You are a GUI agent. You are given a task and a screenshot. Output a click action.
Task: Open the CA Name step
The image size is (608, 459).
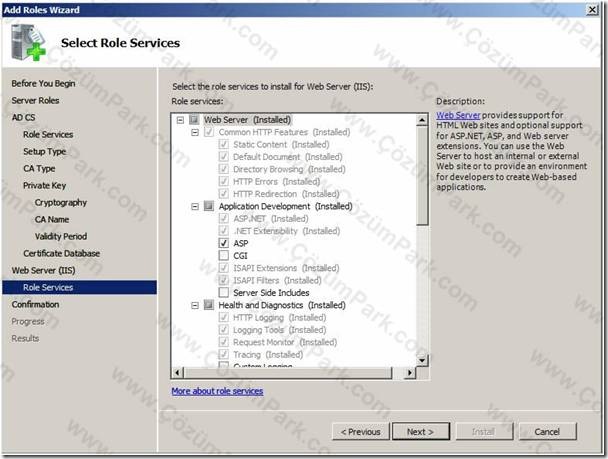tap(52, 219)
